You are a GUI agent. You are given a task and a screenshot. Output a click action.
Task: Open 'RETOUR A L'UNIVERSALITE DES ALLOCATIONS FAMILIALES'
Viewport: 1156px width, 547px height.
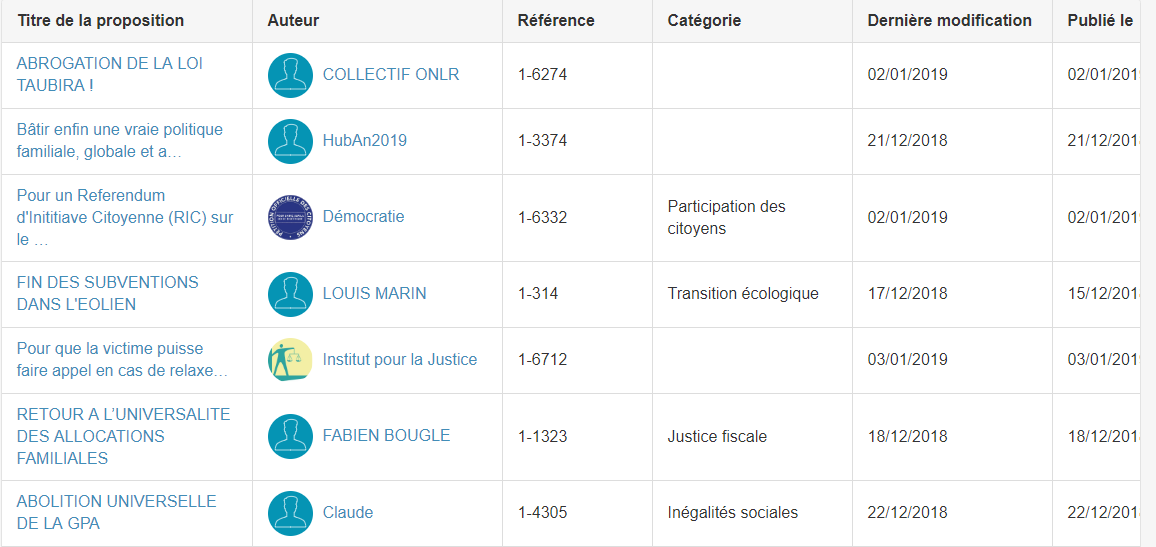pyautogui.click(x=123, y=436)
